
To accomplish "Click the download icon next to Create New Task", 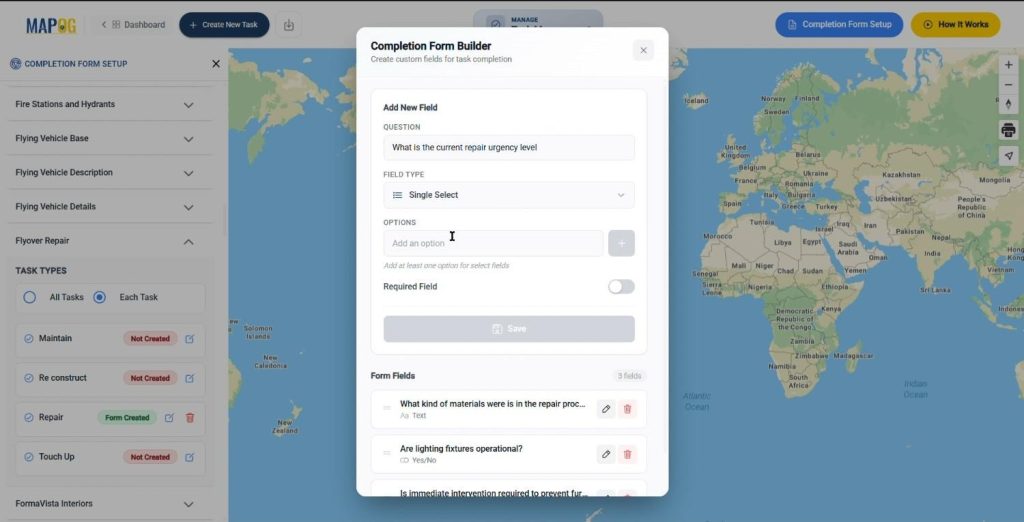I will (289, 25).
